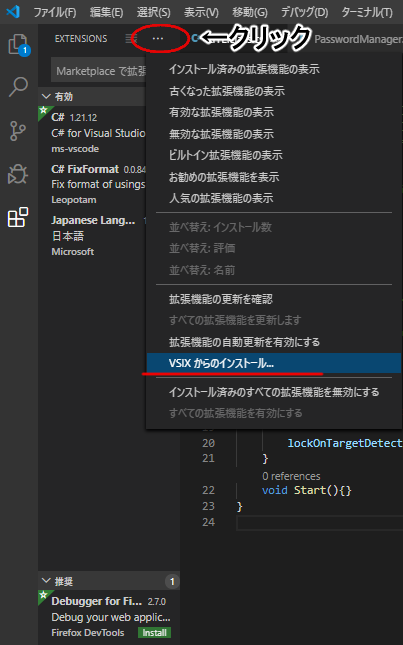Click the clear extensions list icon

click(x=130, y=39)
